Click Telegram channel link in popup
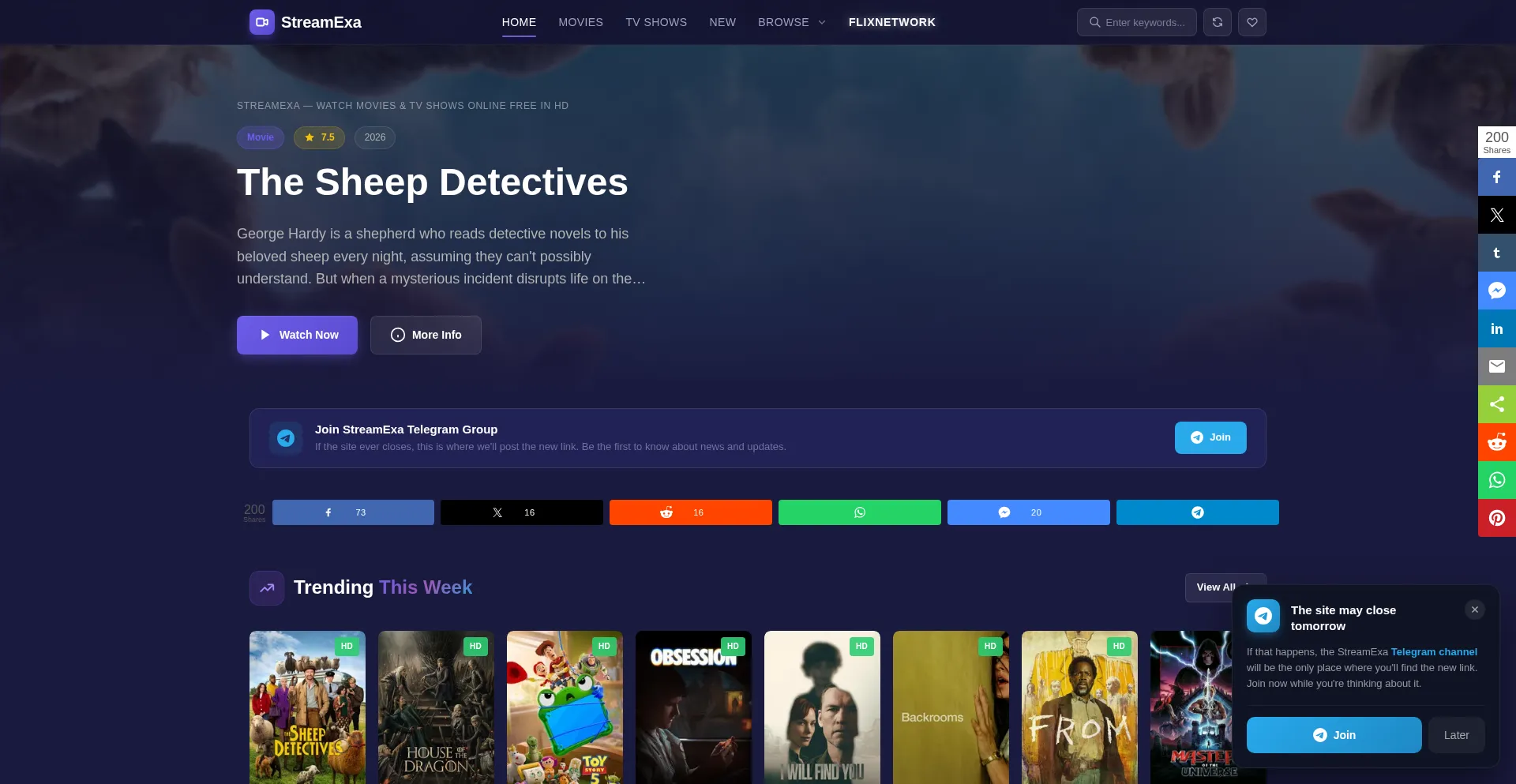Screen dimensions: 1516x784 point(1434,652)
